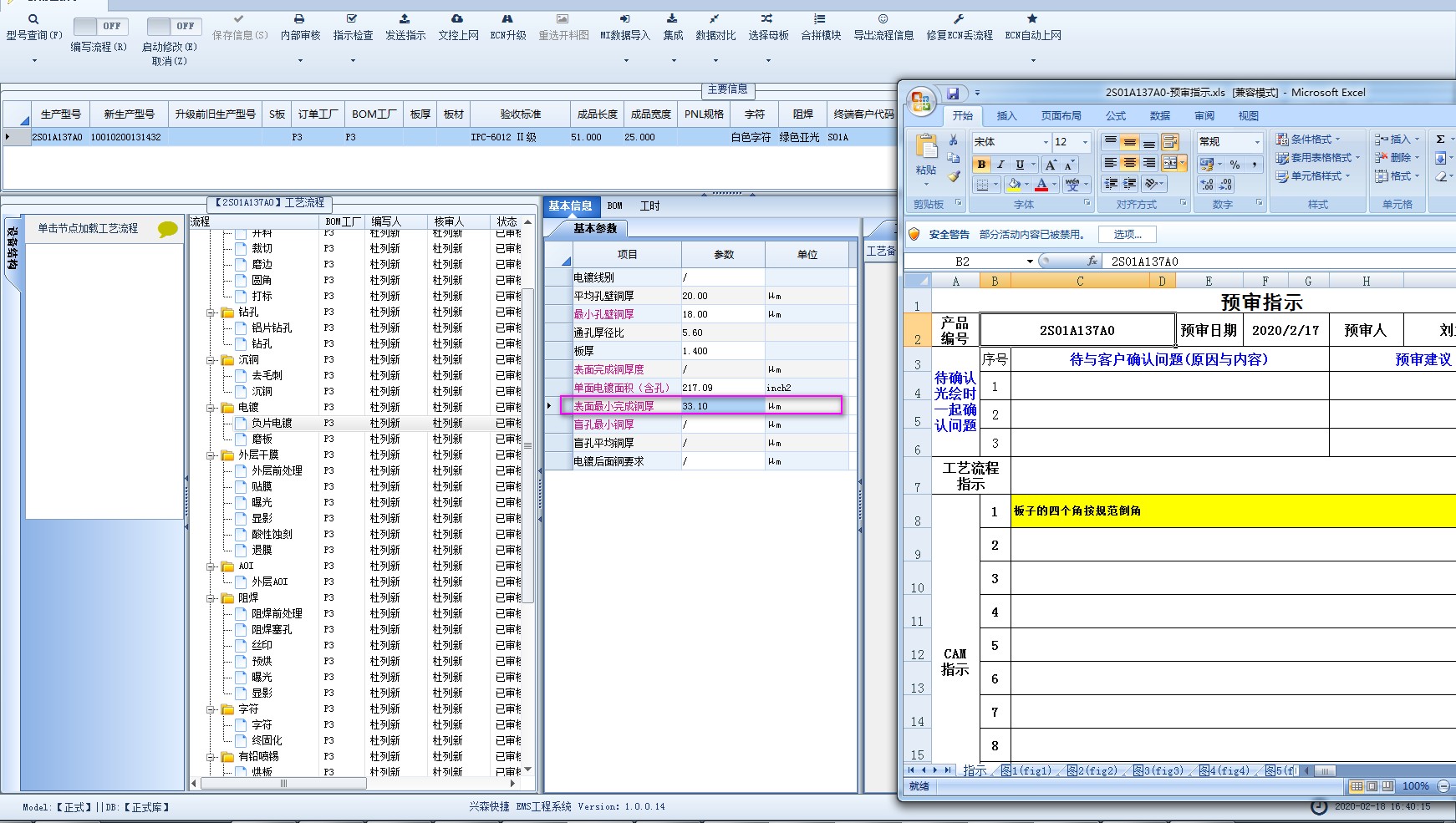The width and height of the screenshot is (1456, 823).
Task: Click the ECN自动上网 star icon
Action: [x=1032, y=18]
